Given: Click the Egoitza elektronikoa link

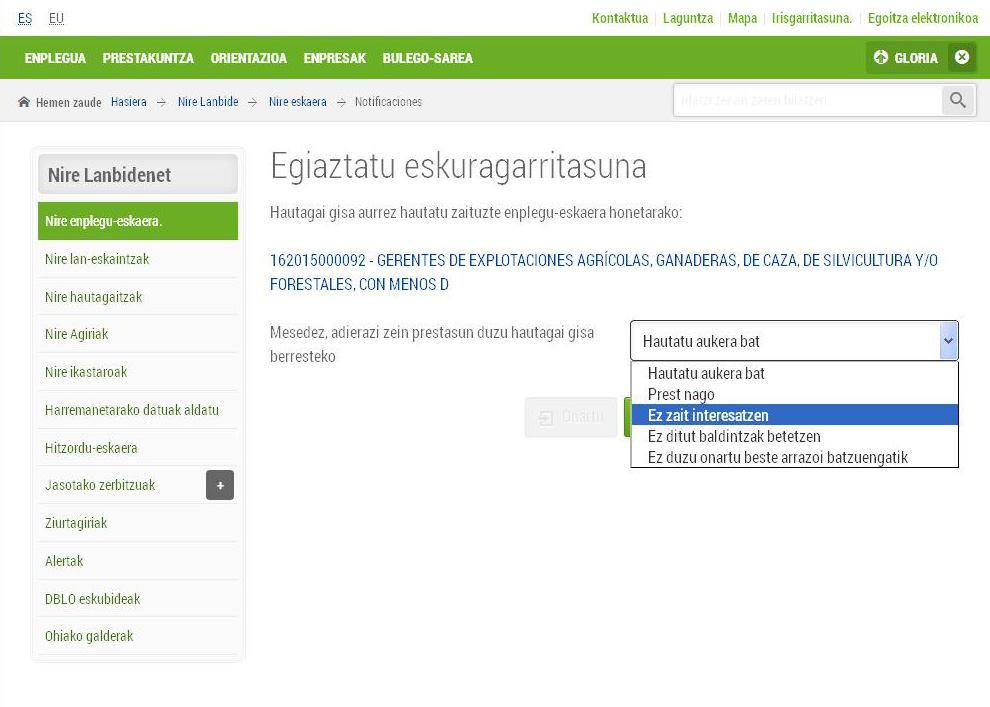Looking at the screenshot, I should click(x=922, y=18).
